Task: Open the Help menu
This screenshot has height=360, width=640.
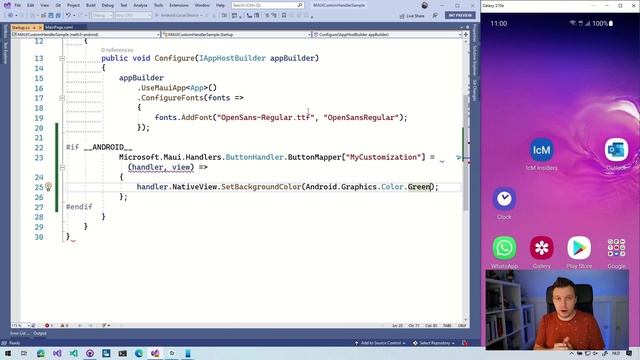Action: point(220,5)
